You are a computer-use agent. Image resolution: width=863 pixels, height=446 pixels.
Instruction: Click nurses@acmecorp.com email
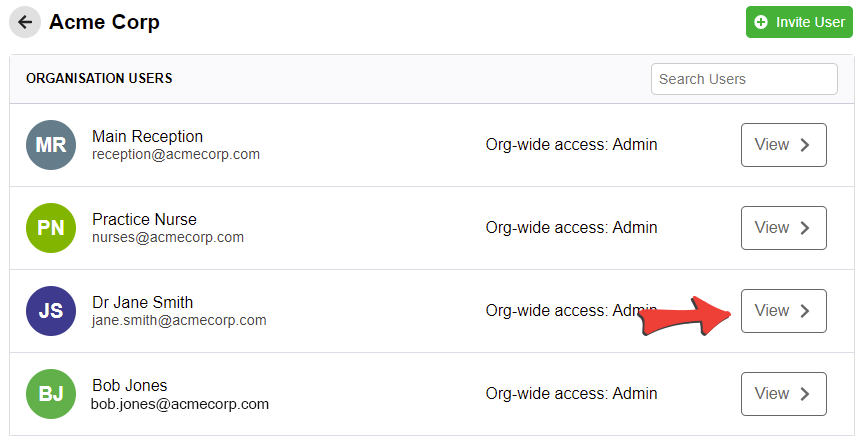tap(168, 237)
